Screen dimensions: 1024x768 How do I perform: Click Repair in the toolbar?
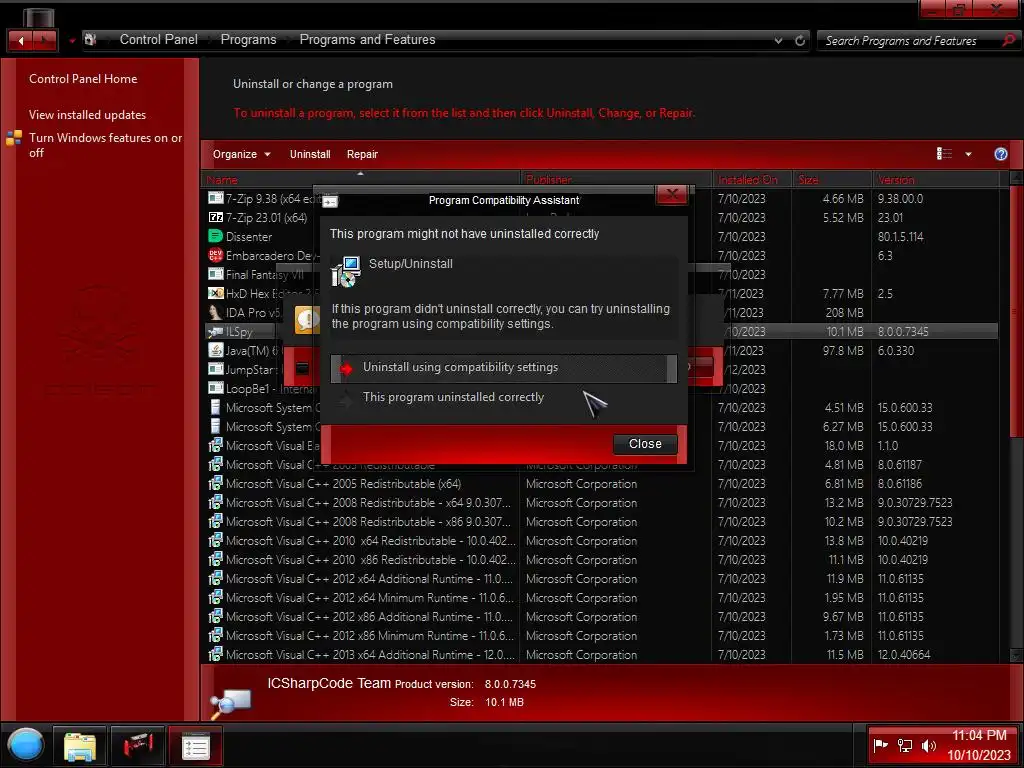tap(362, 154)
